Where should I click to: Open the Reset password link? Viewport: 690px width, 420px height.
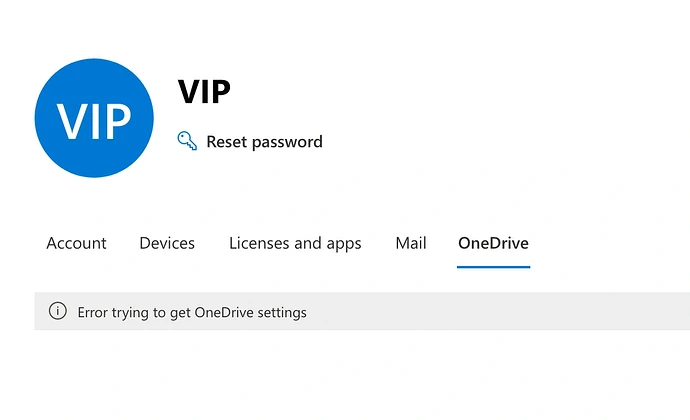pos(264,142)
